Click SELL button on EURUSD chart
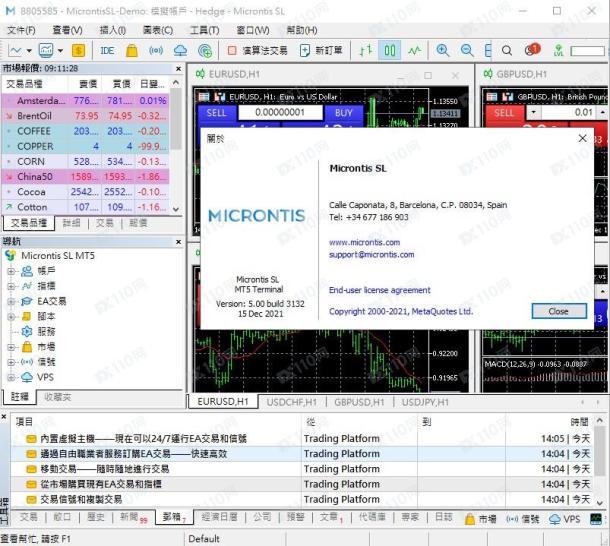 point(216,113)
